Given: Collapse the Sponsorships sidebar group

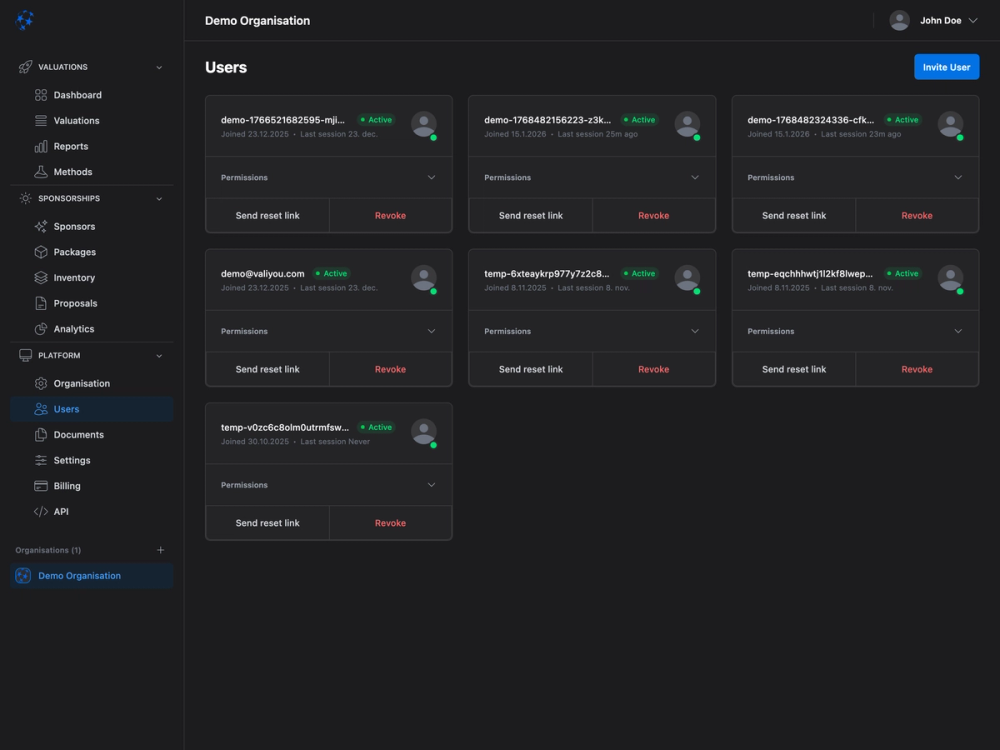Looking at the screenshot, I should [158, 198].
